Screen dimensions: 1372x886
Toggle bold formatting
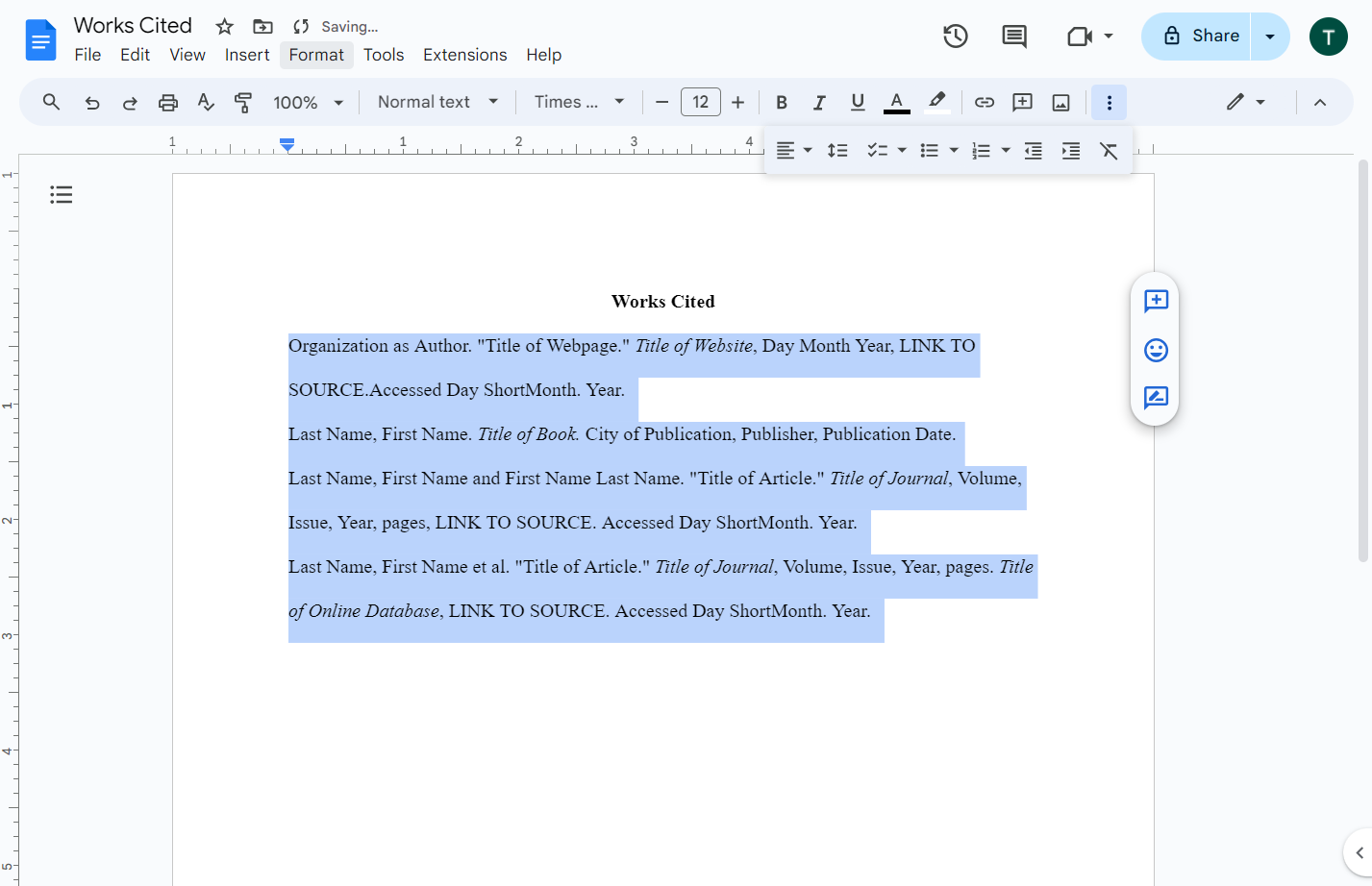click(x=782, y=103)
